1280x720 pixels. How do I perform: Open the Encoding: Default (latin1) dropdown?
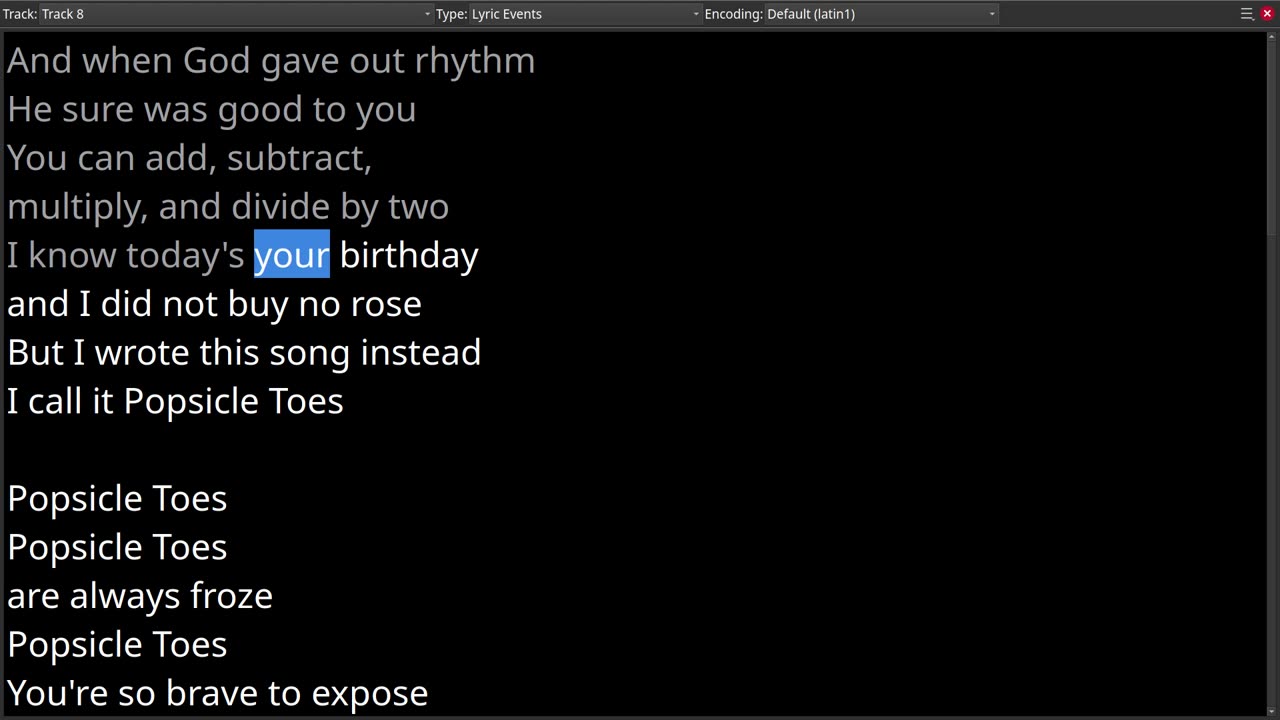880,14
